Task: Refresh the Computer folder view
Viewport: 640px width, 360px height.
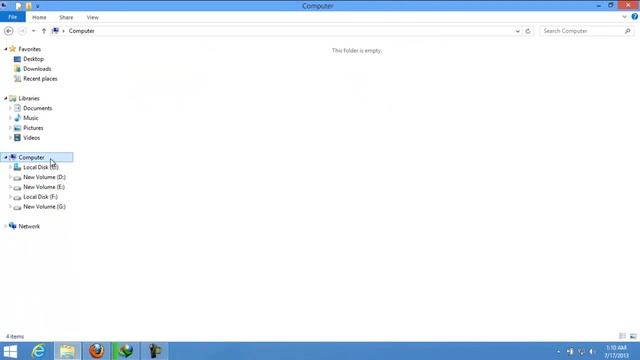Action: [528, 31]
